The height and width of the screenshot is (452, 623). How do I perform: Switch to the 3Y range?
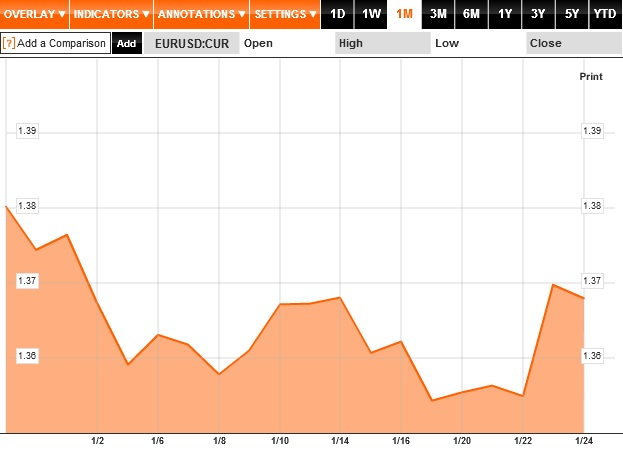(538, 14)
